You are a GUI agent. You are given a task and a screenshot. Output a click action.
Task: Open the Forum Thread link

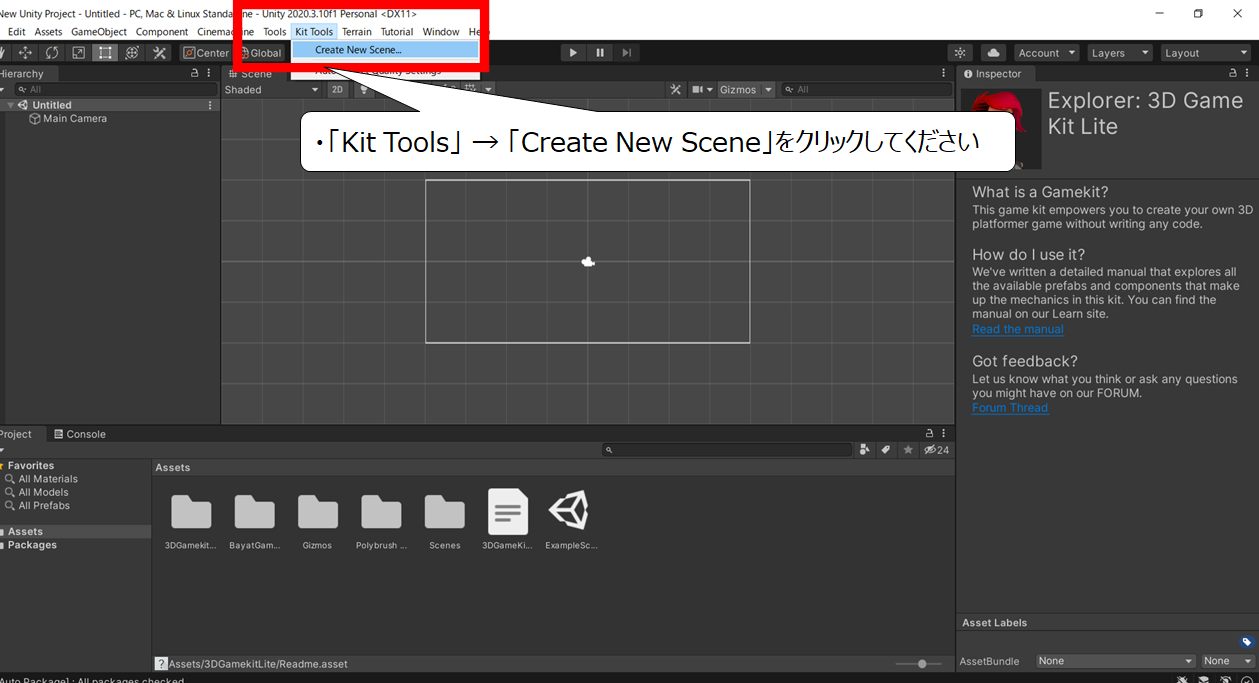pos(1010,408)
